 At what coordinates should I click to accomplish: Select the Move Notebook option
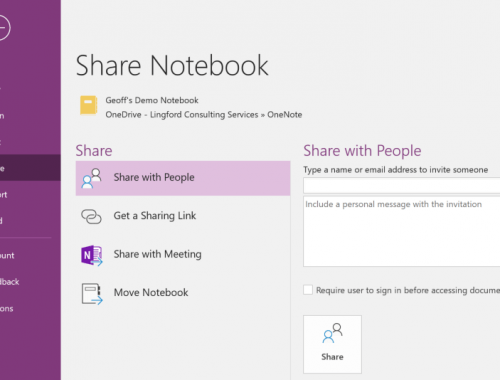[183, 293]
